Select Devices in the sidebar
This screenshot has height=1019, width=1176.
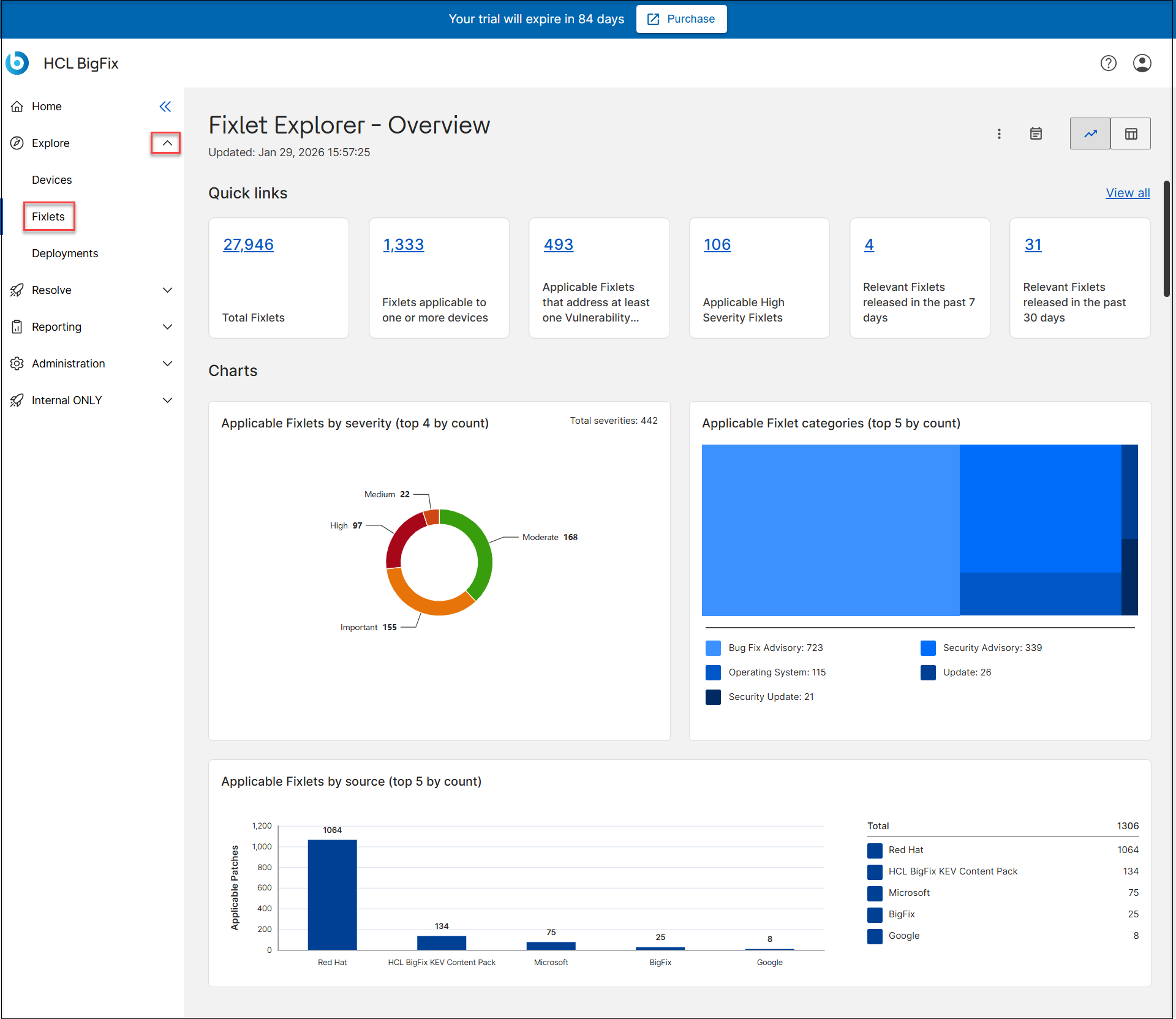(x=52, y=180)
